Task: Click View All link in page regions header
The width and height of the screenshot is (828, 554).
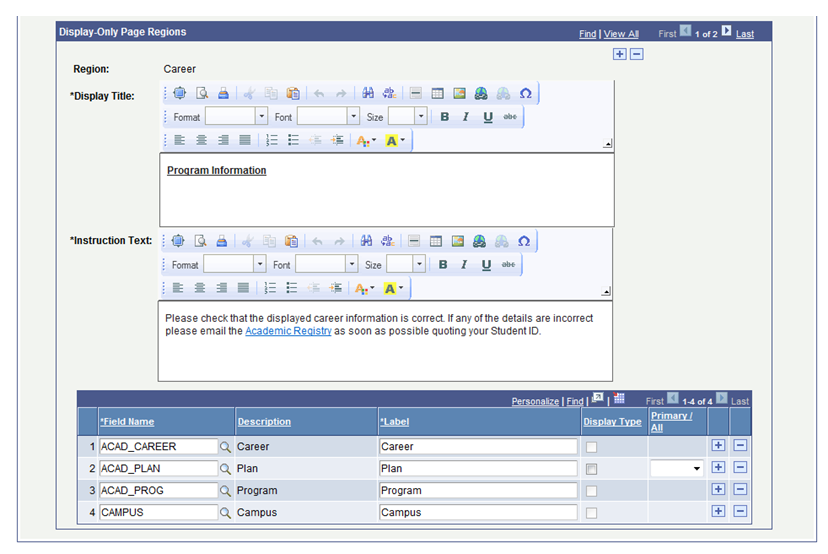Action: (621, 34)
